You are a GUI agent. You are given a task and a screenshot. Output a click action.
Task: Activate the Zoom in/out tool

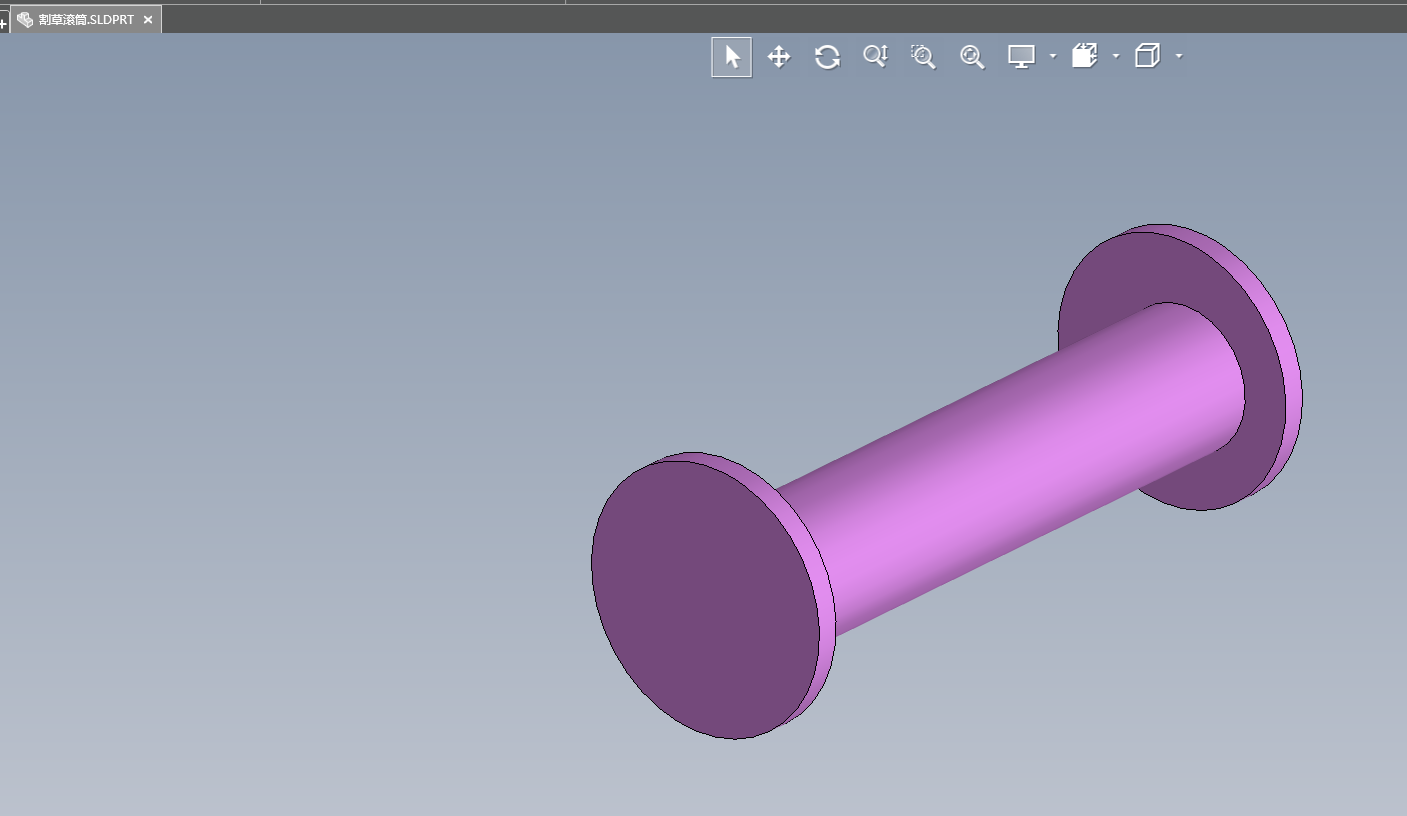coord(875,57)
